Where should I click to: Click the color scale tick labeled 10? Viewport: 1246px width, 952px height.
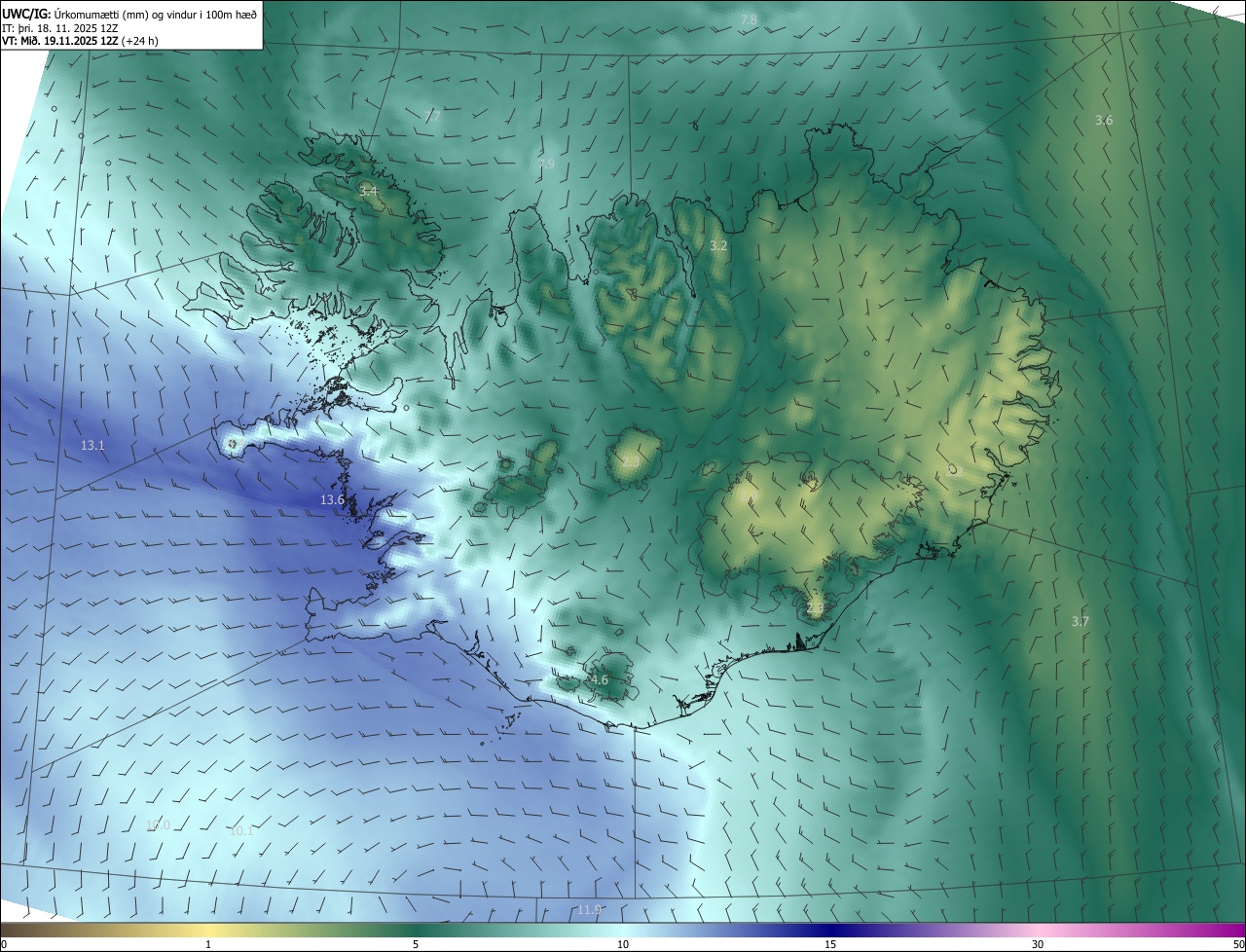click(623, 944)
